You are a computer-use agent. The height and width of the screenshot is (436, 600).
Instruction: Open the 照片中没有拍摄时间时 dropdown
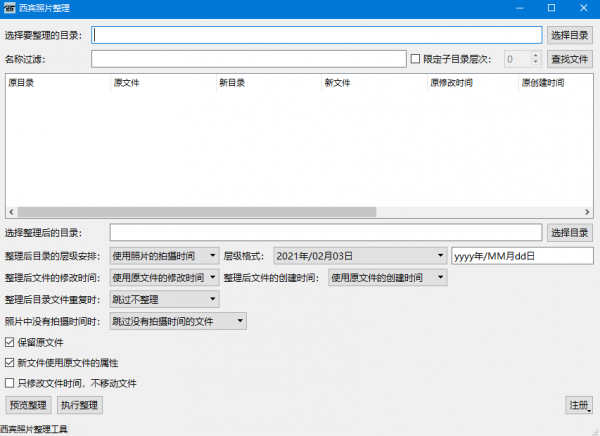tap(178, 321)
